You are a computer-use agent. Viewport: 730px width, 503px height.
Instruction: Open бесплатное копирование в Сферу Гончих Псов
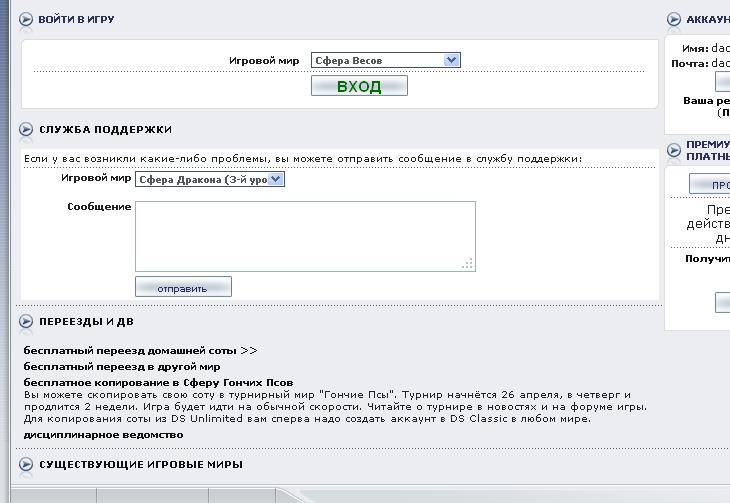tap(158, 382)
